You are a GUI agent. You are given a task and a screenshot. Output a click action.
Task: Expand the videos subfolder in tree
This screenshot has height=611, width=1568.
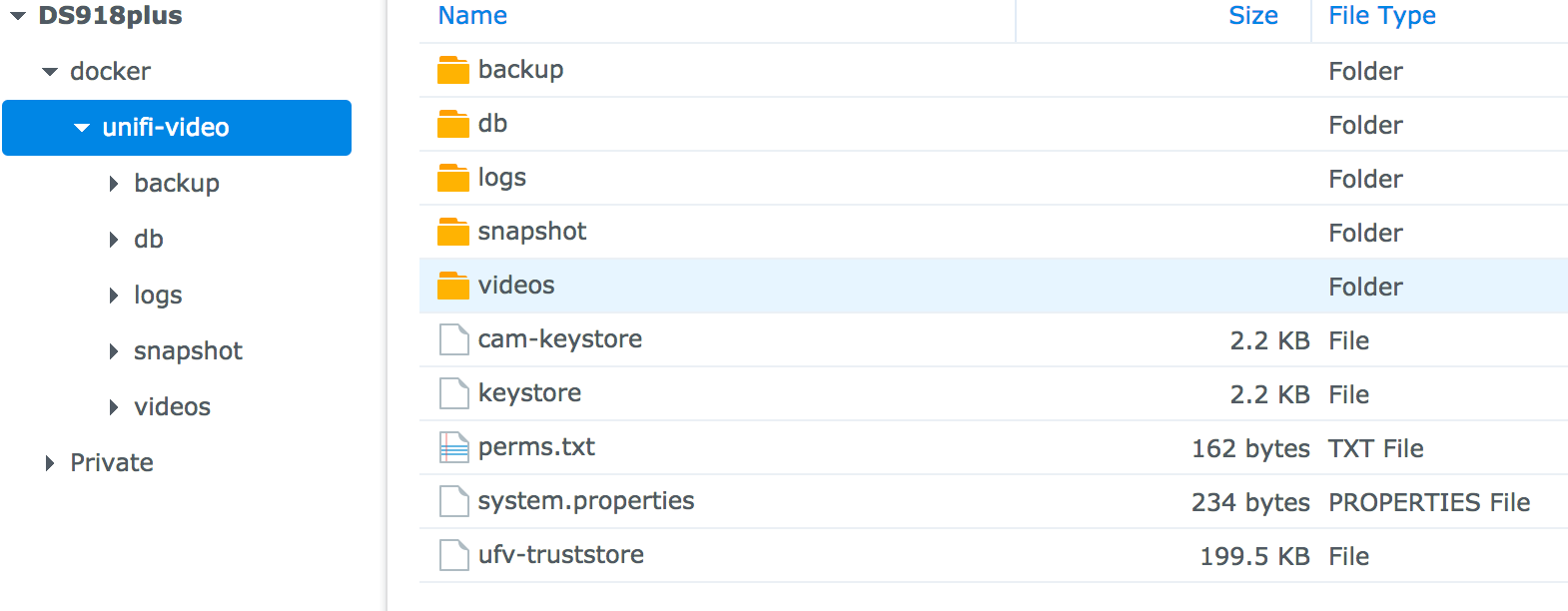[x=114, y=407]
